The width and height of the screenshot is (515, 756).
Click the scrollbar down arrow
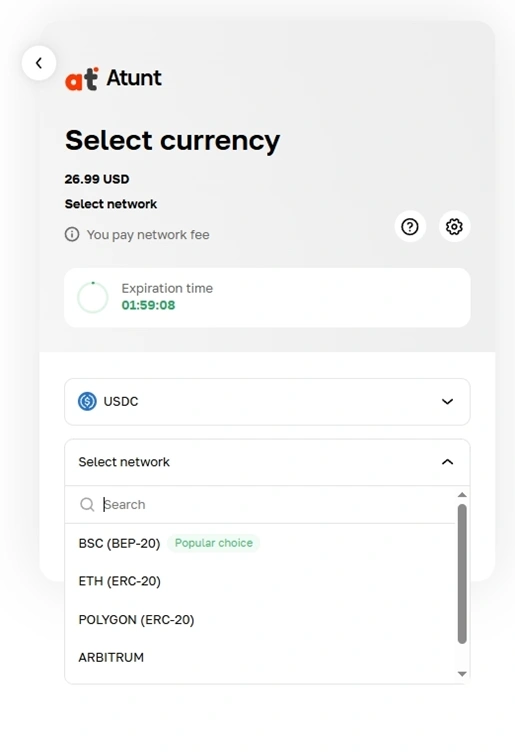(x=462, y=674)
